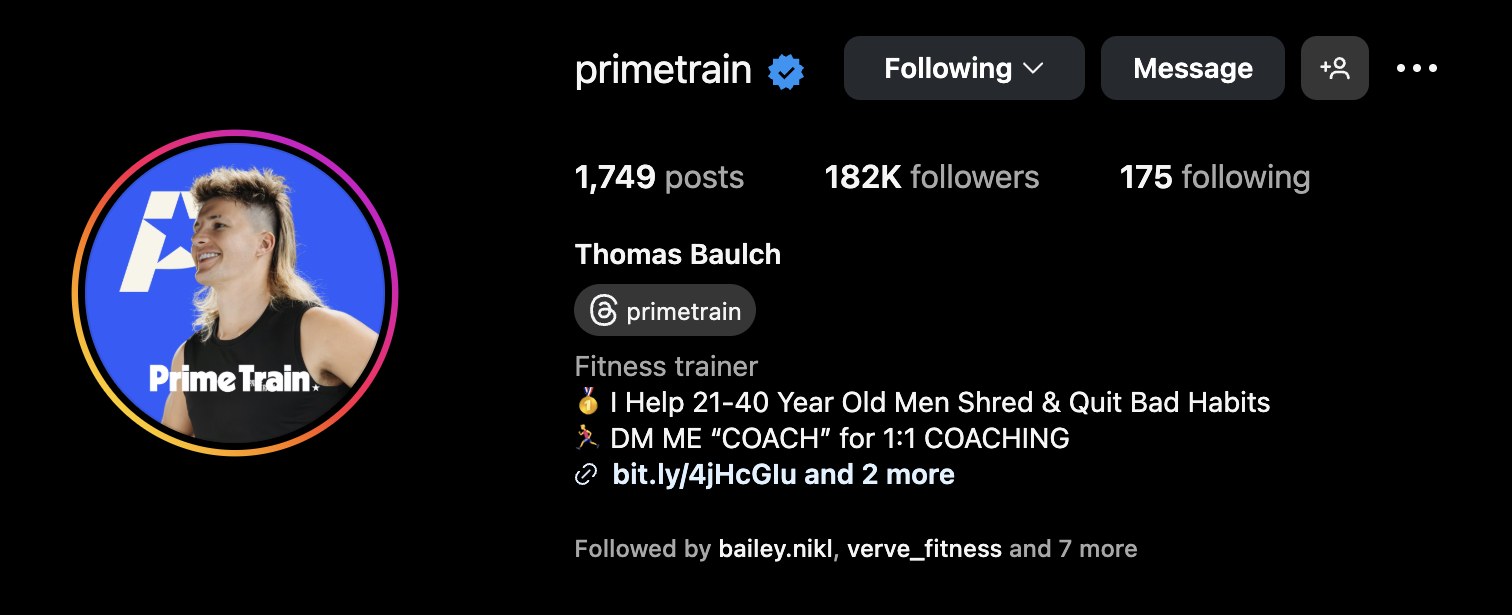The height and width of the screenshot is (615, 1512).
Task: Open the bit.ly/4jHcGlu bio link
Action: 704,474
